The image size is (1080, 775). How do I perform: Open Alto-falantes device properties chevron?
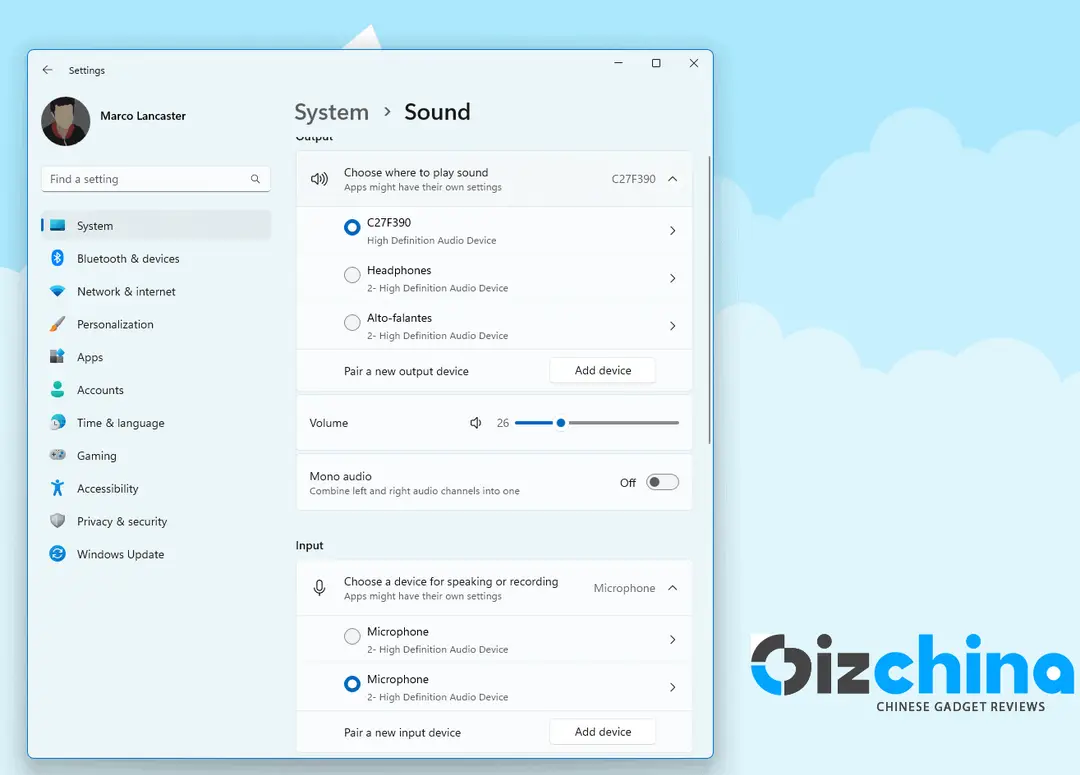673,326
